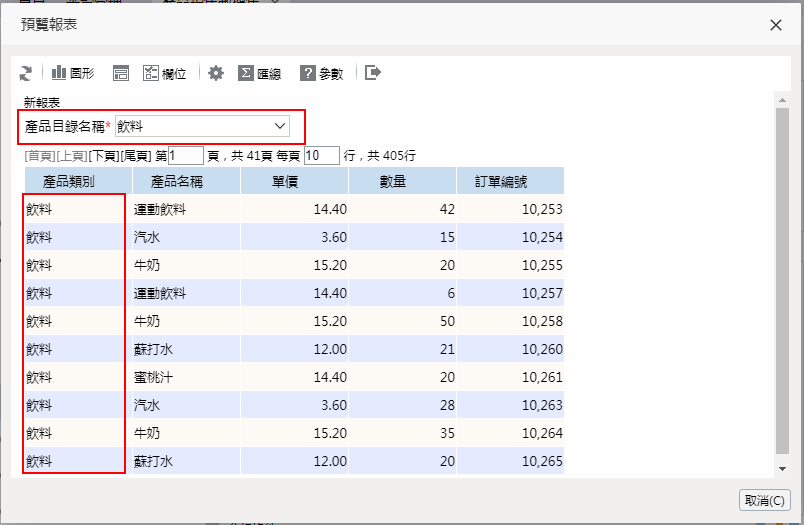This screenshot has height=525, width=804.
Task: Click the export icon in toolbar
Action: point(373,73)
